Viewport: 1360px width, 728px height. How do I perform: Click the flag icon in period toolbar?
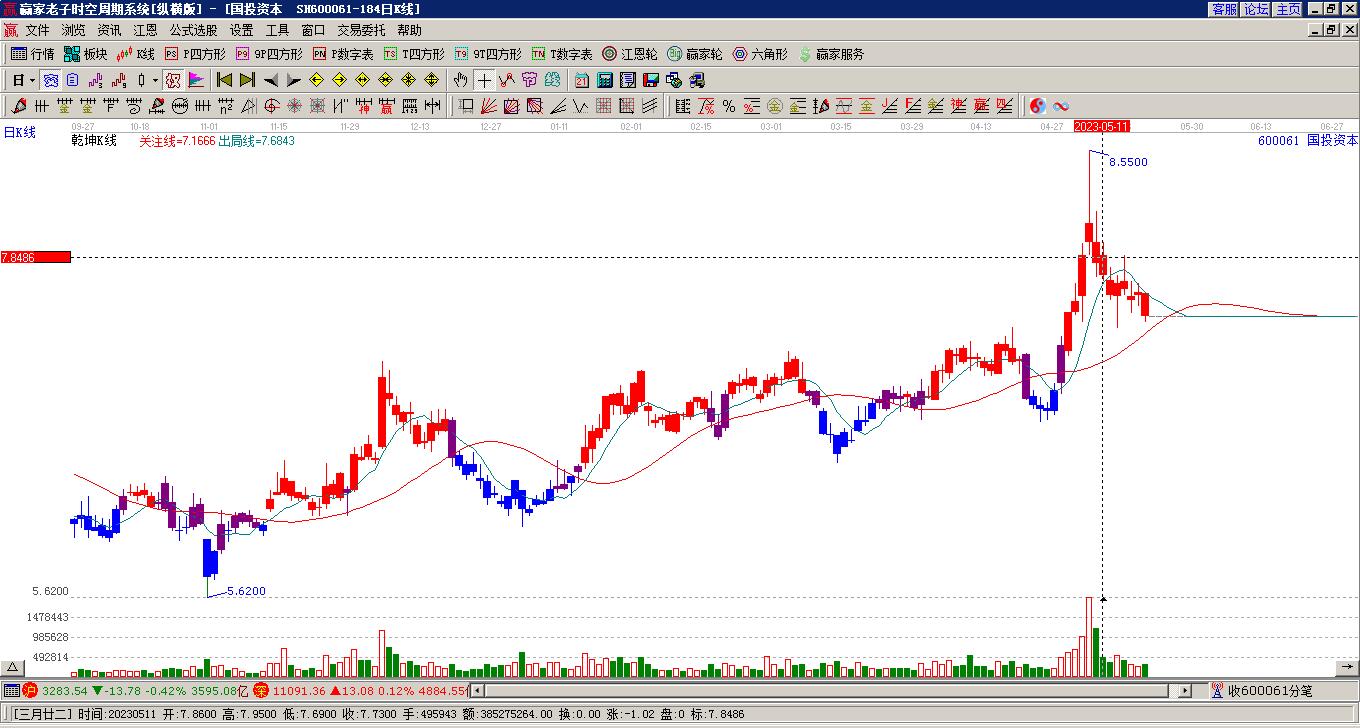pos(196,80)
